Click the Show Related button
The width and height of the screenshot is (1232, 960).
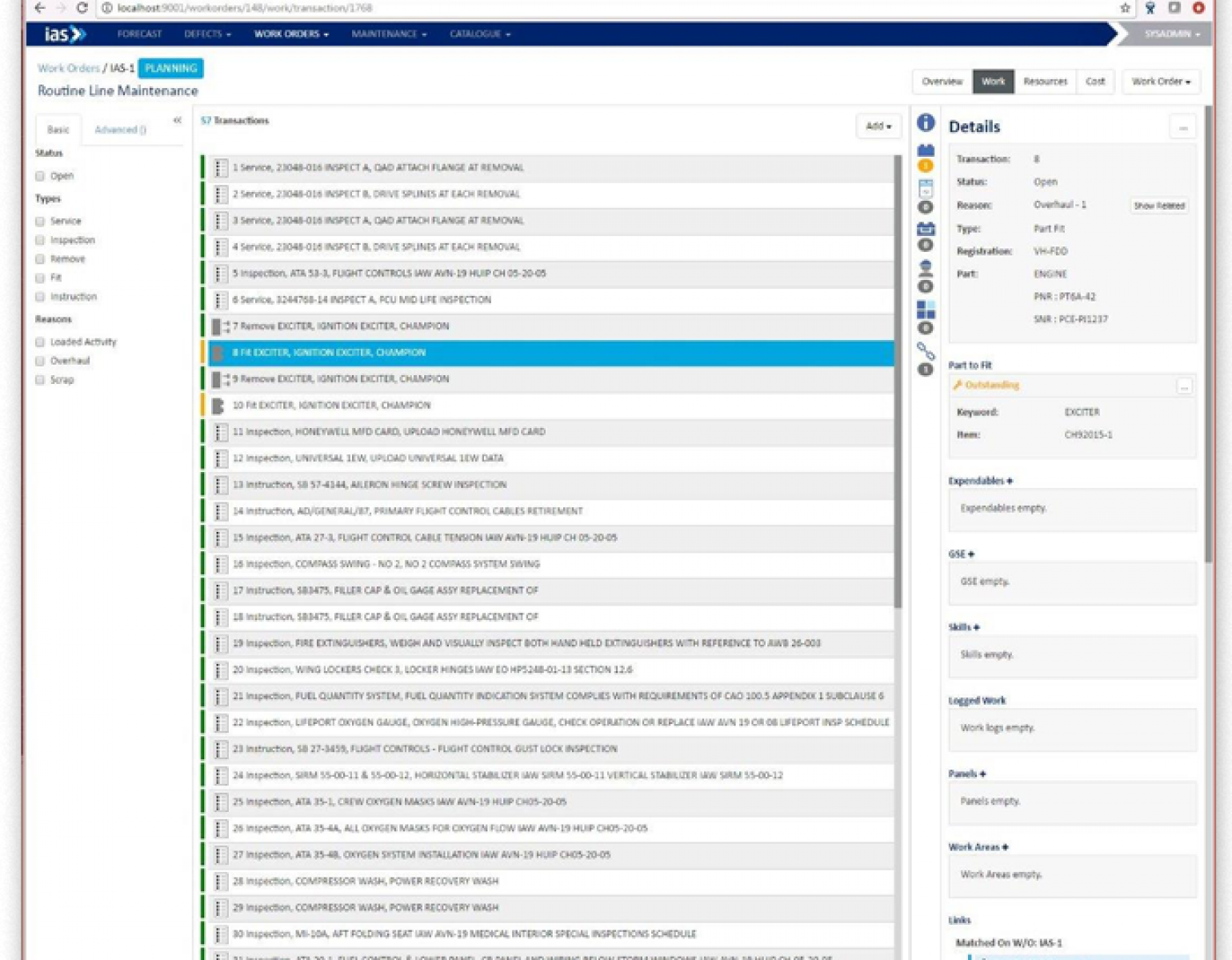[x=1158, y=206]
